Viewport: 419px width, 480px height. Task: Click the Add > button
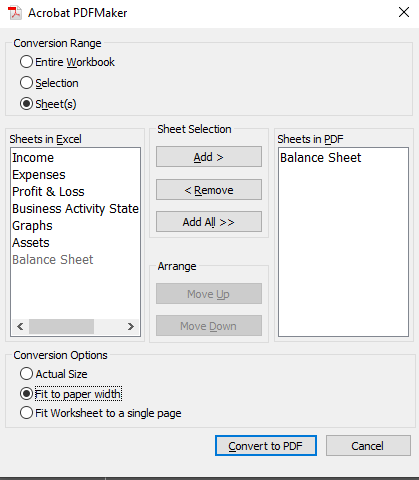click(x=209, y=157)
